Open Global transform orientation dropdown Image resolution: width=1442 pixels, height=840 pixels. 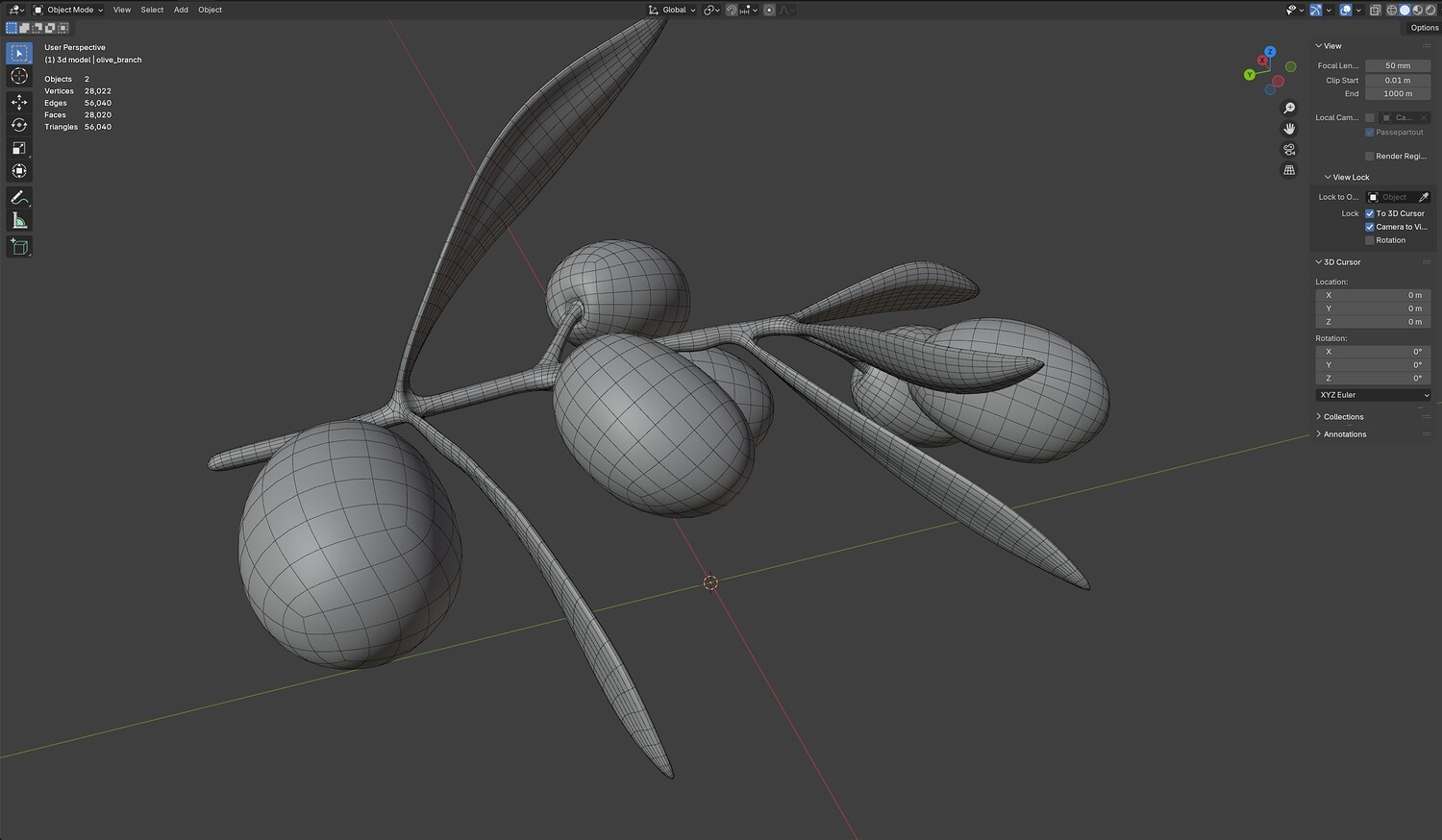672,10
